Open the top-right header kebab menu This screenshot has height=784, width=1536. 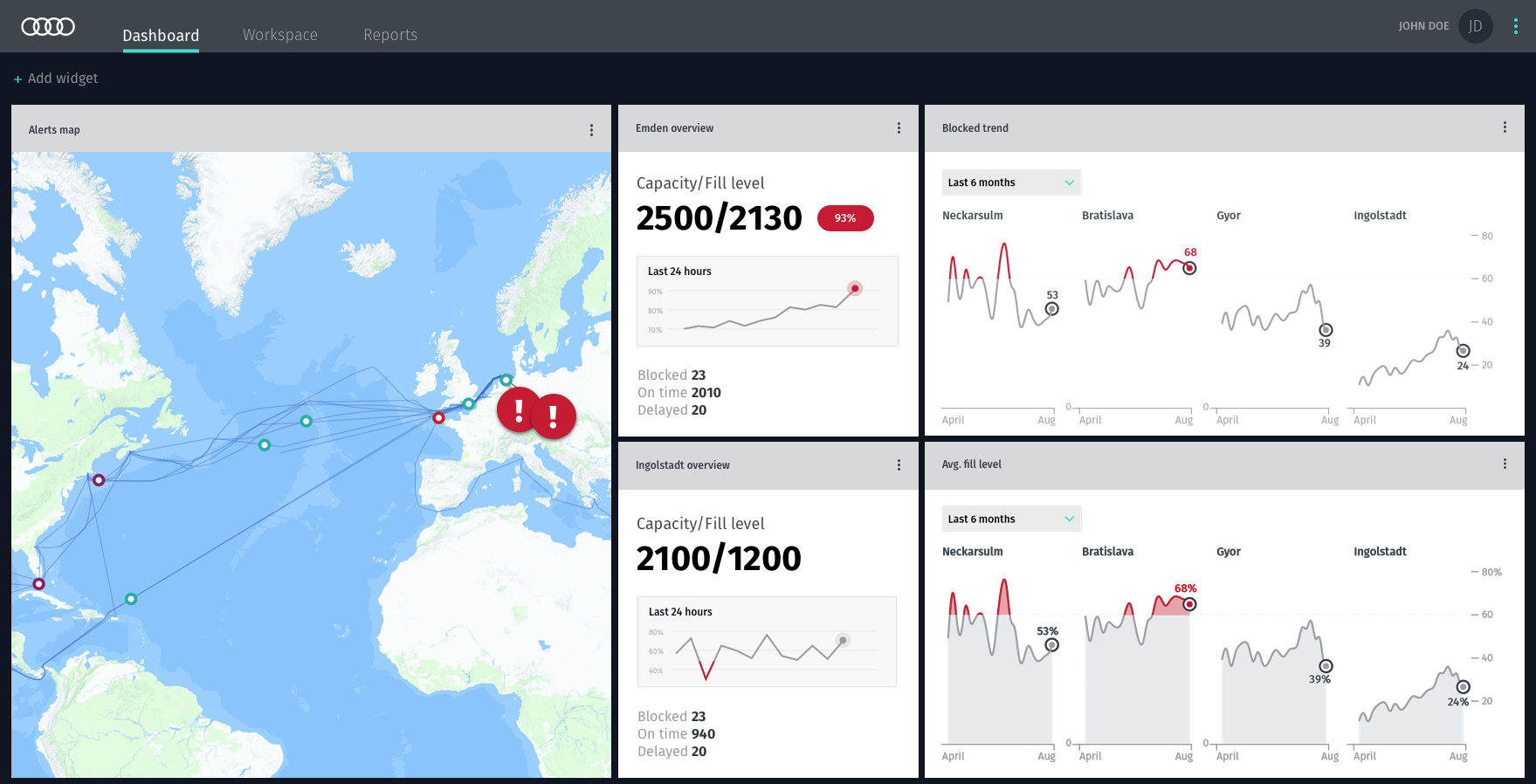(1516, 26)
